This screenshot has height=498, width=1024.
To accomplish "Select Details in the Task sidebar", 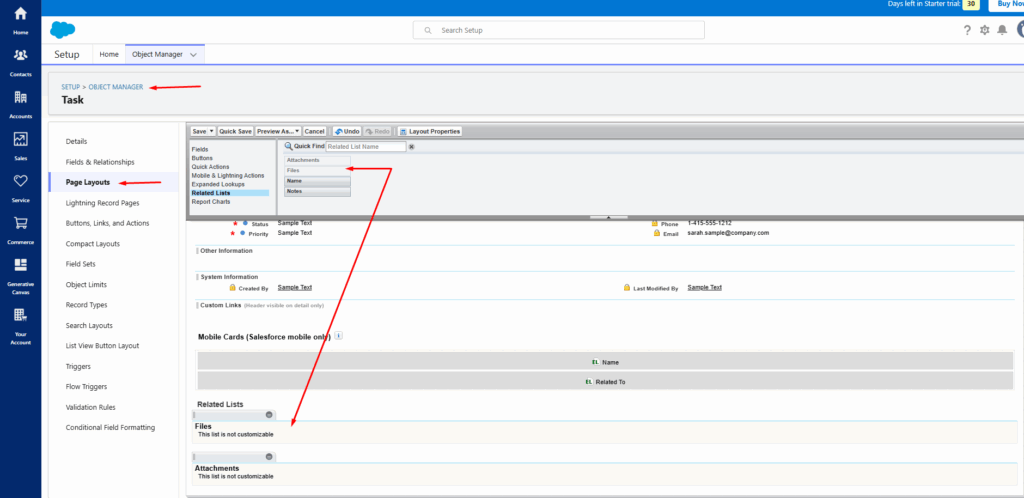I will pos(76,141).
